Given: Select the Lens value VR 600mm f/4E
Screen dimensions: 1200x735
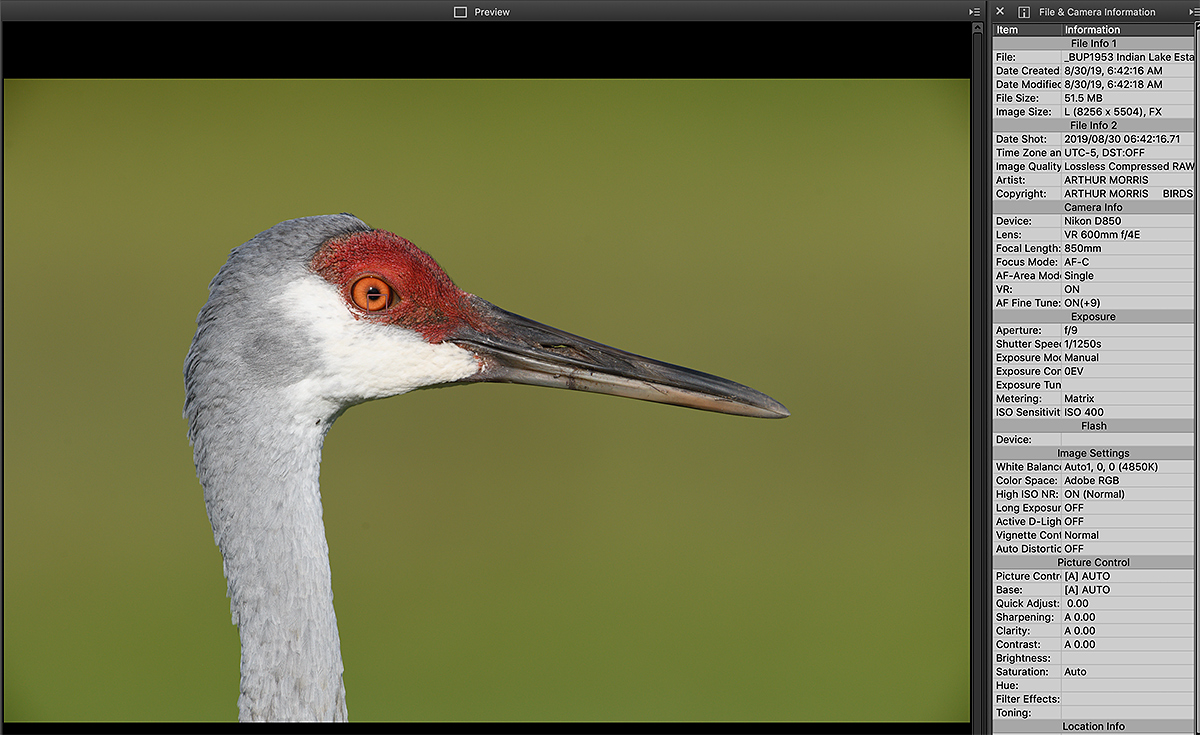Looking at the screenshot, I should pos(1102,235).
